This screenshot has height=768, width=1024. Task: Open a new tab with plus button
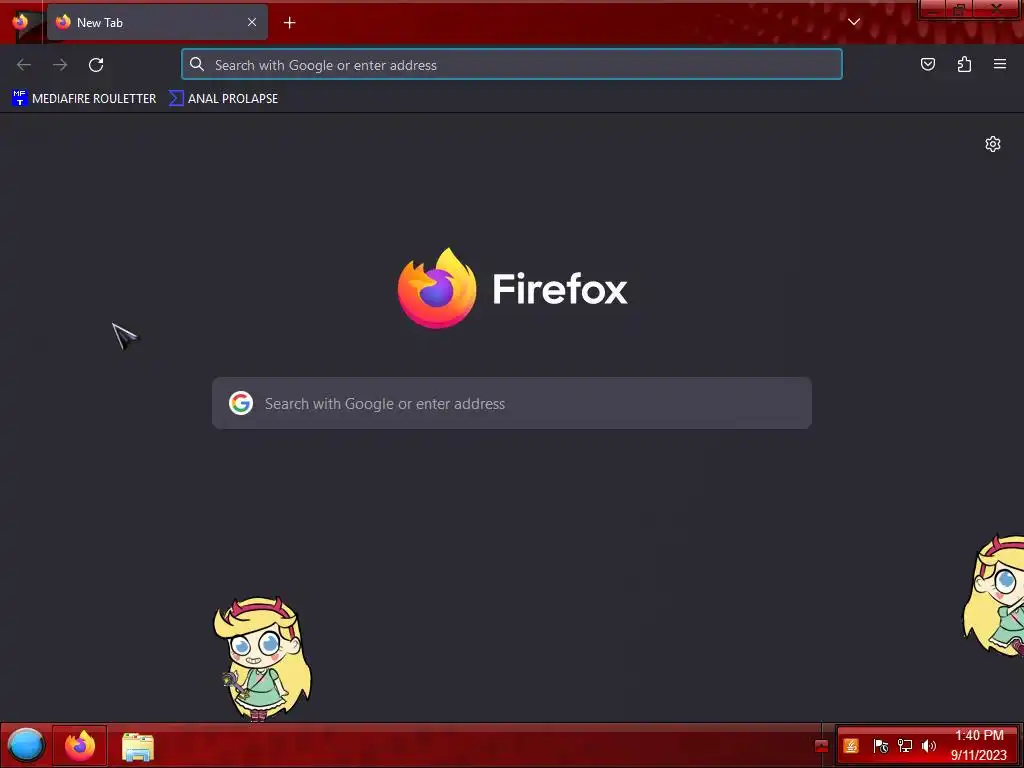289,23
